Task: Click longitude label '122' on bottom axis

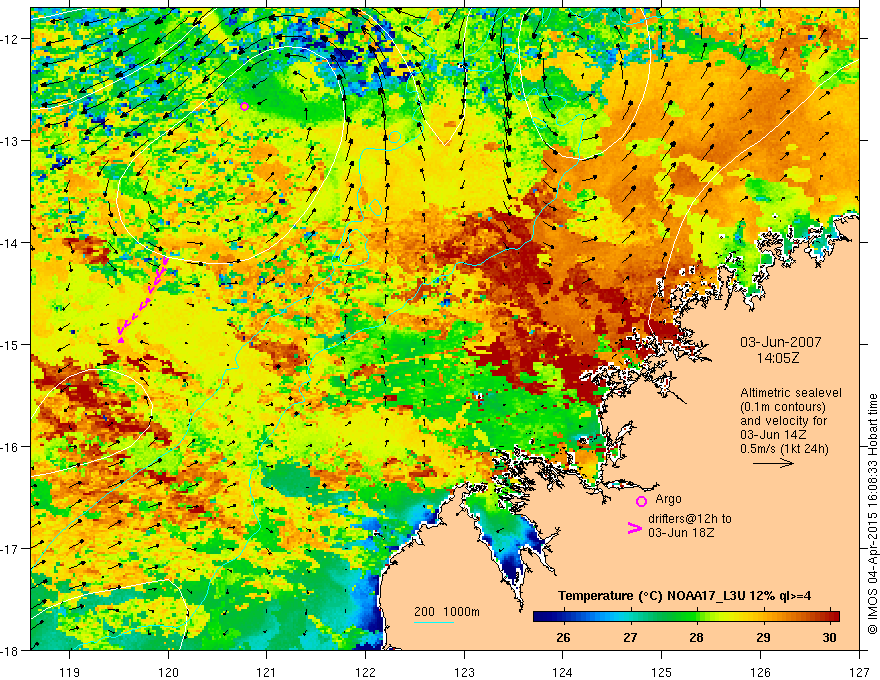Action: pyautogui.click(x=365, y=672)
